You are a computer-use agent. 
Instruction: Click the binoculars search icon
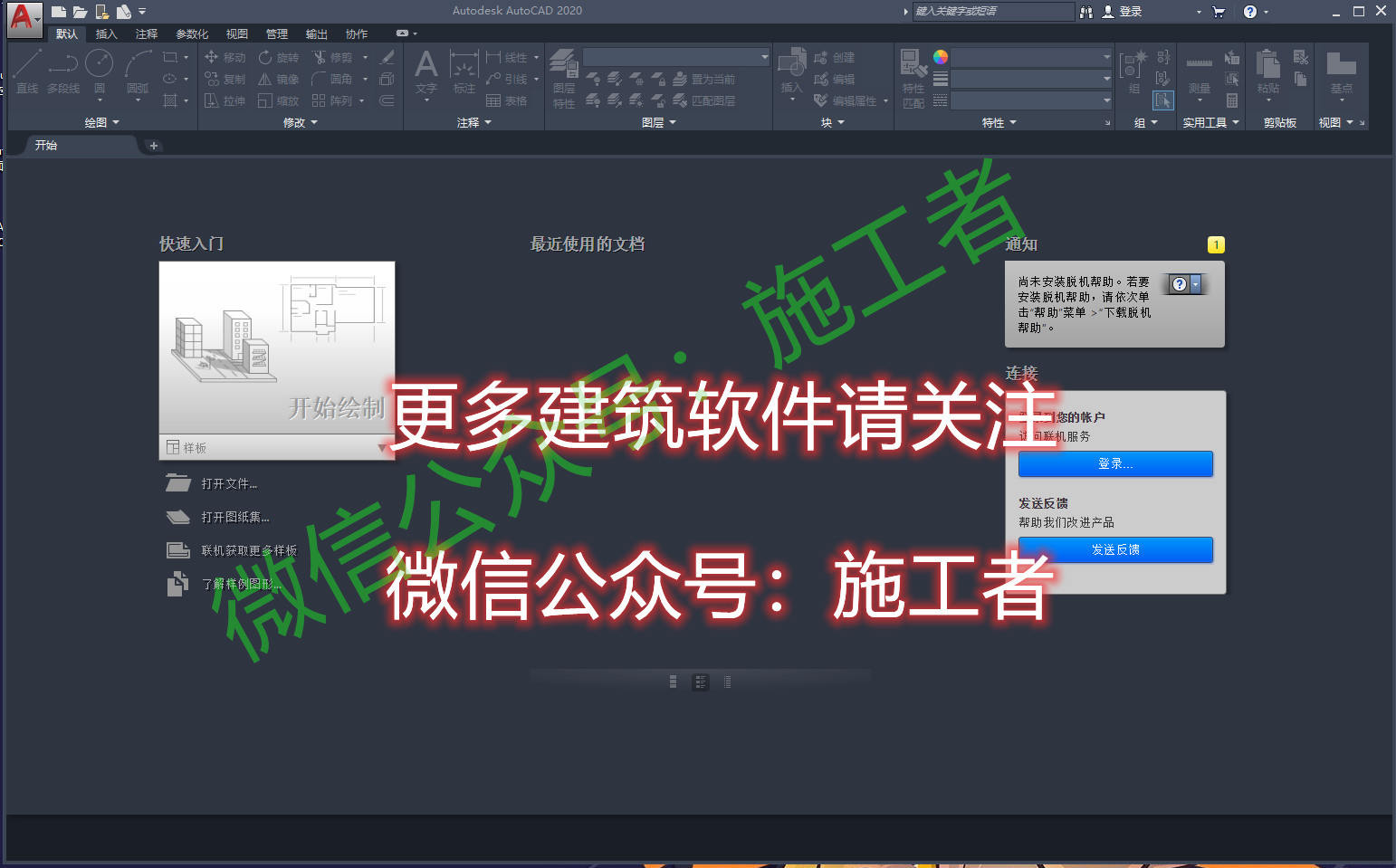(x=1085, y=12)
